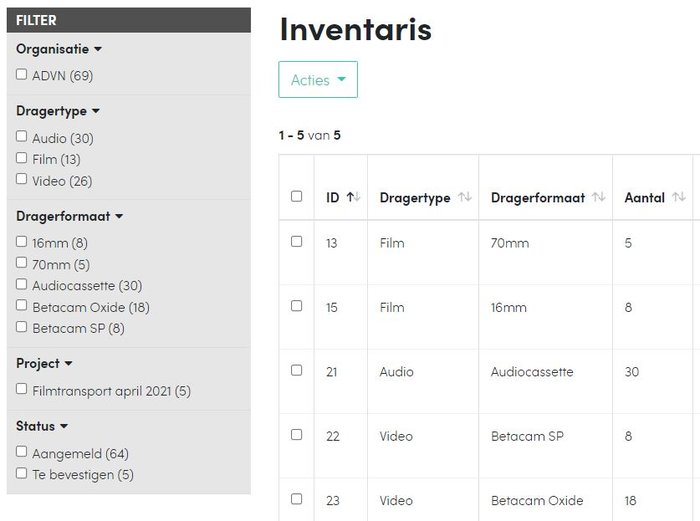Click the Betacam Oxide format cell
700x521 pixels.
point(537,500)
